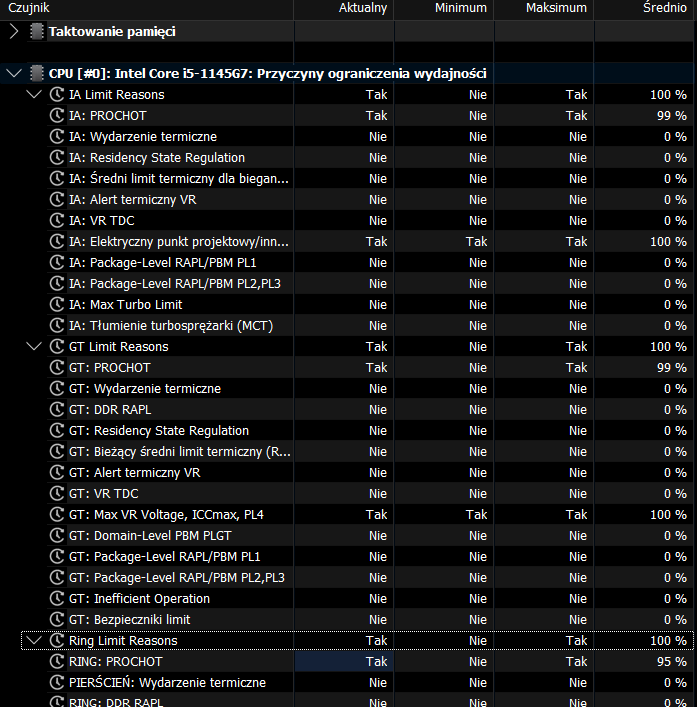Click the chip icon next to Taktowanie pamięci
Image resolution: width=697 pixels, height=707 pixels.
[37, 32]
